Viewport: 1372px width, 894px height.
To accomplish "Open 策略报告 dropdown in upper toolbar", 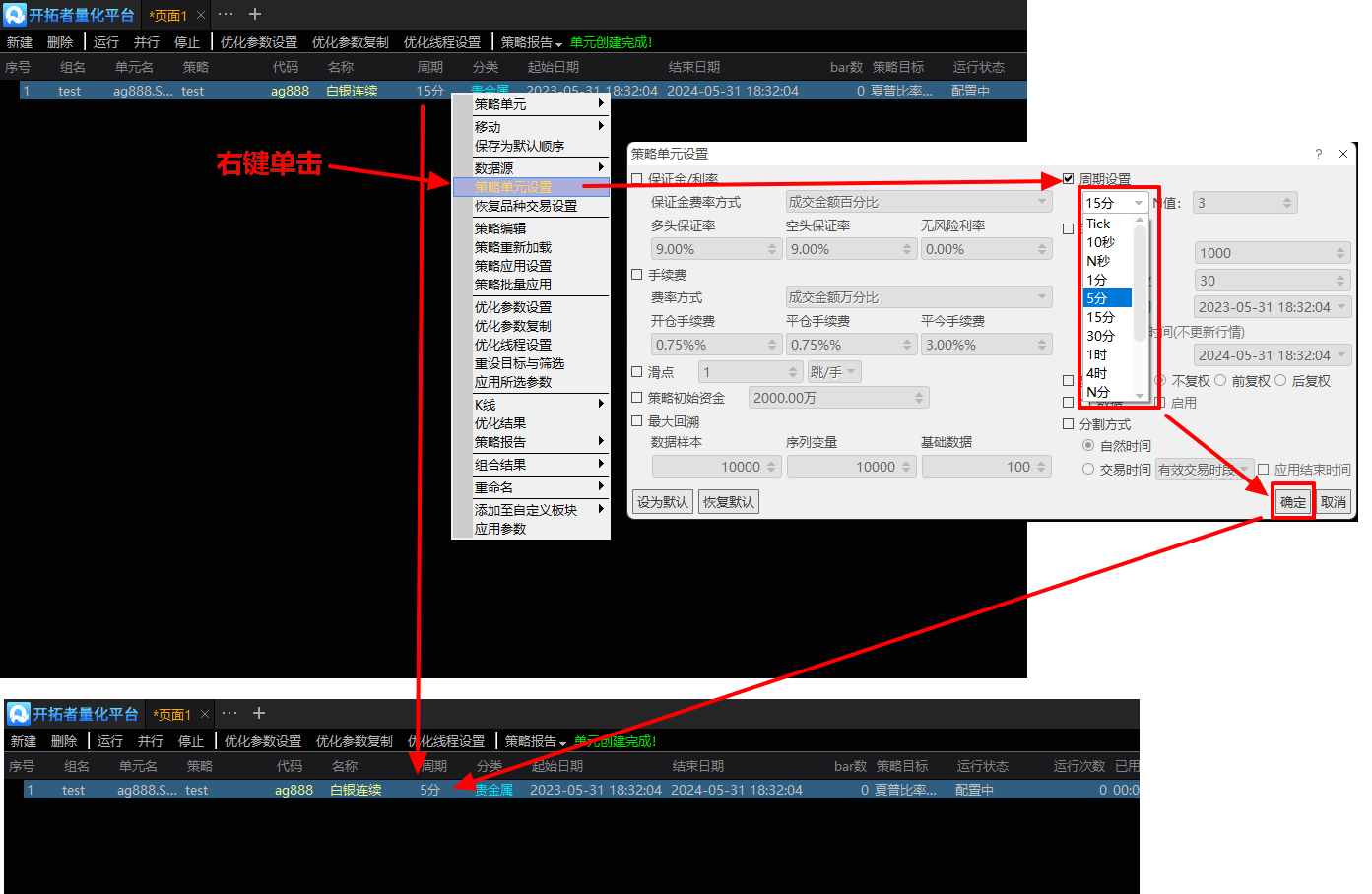I will 531,42.
